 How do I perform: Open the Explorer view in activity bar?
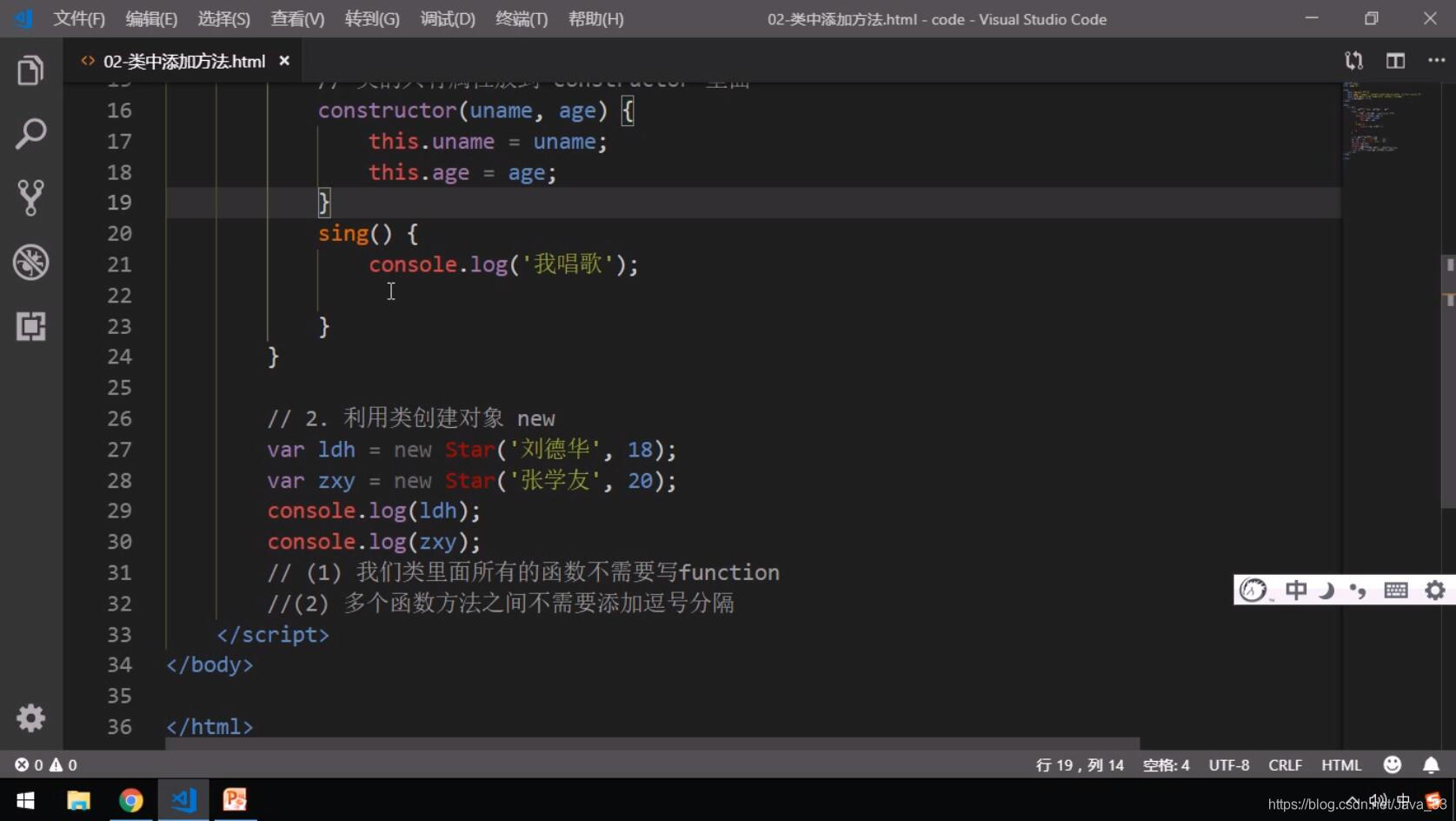(x=30, y=70)
